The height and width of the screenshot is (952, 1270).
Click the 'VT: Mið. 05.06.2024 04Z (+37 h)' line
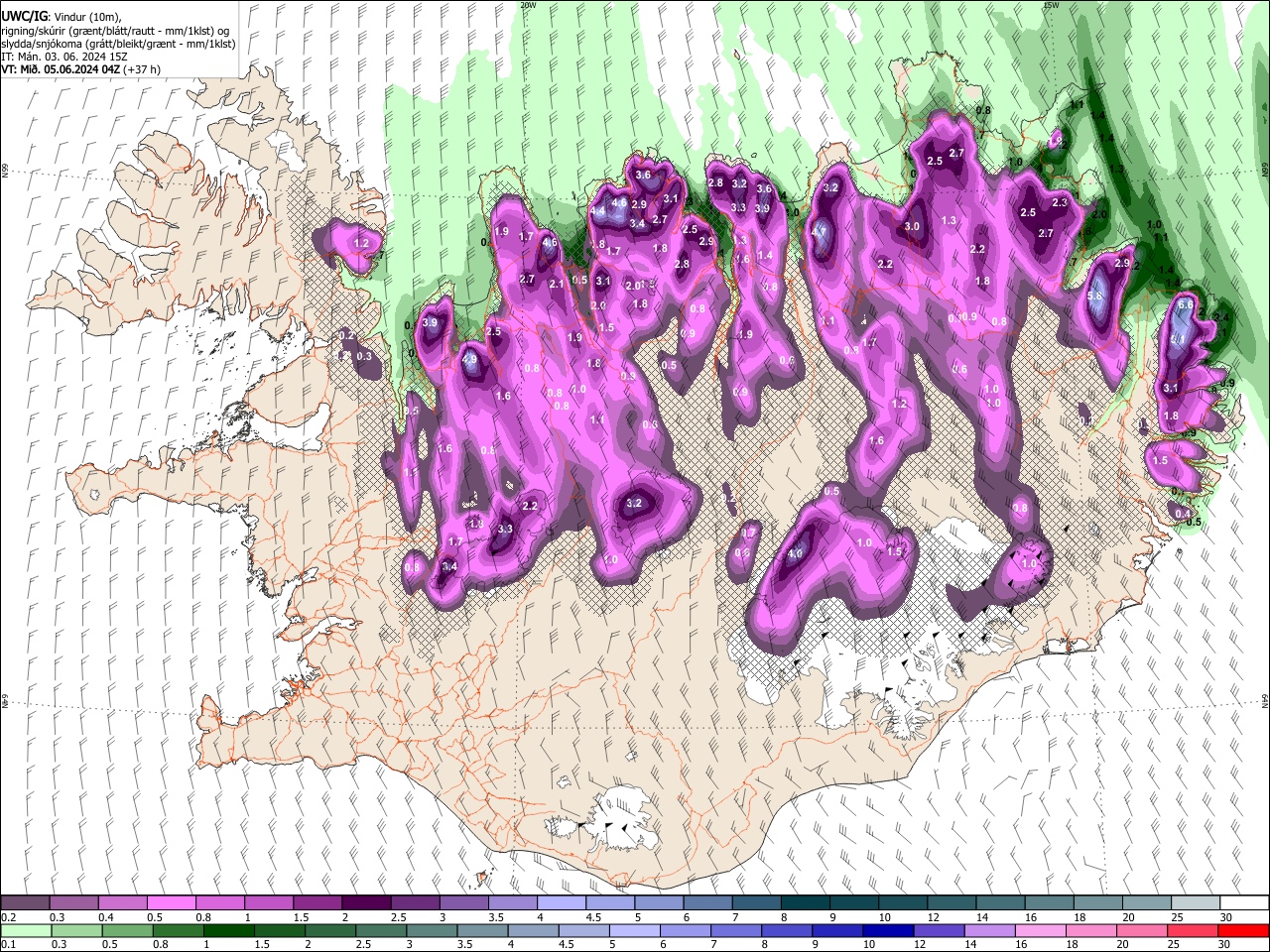80,69
